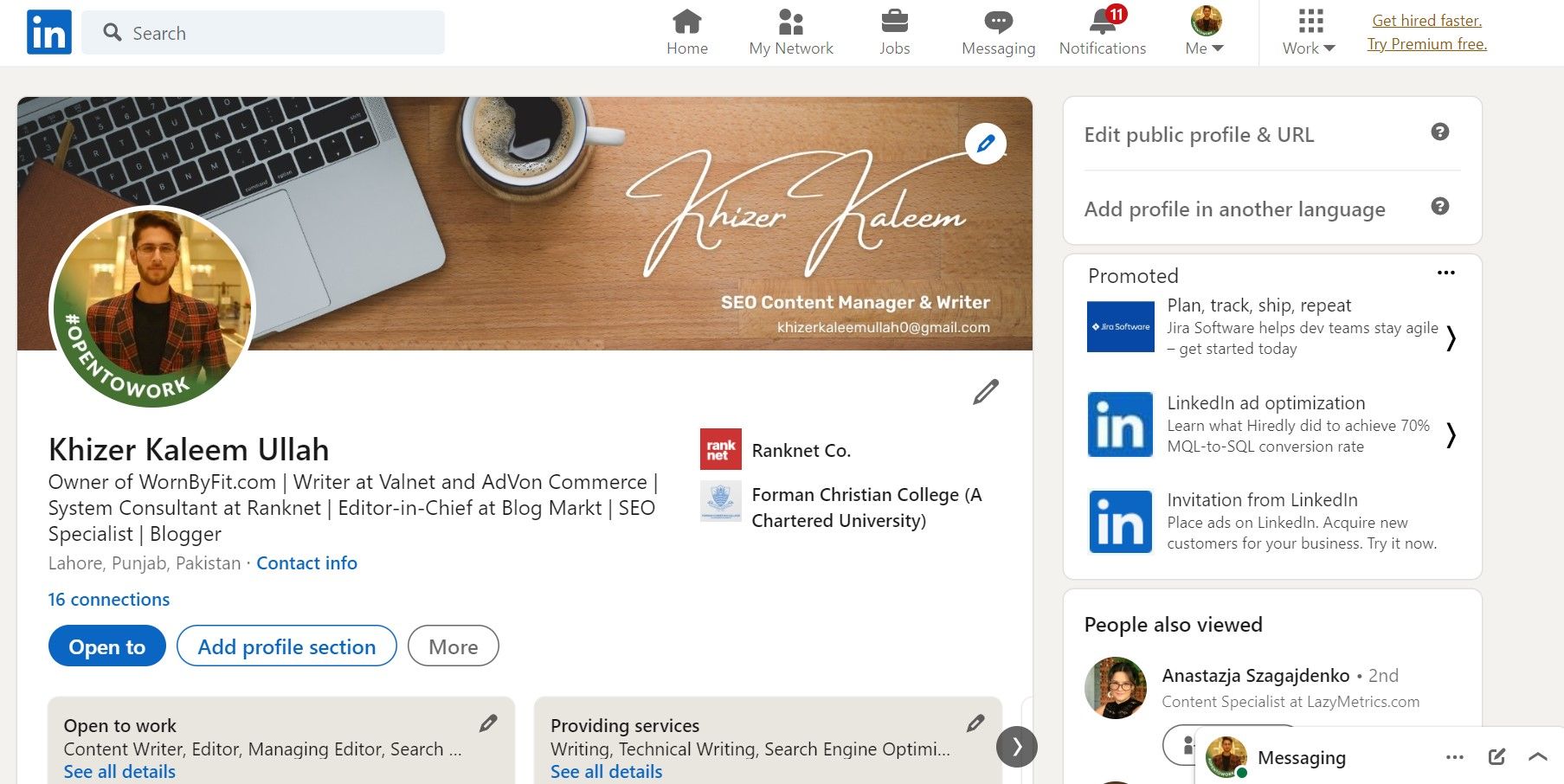View 16 connections link

109,600
